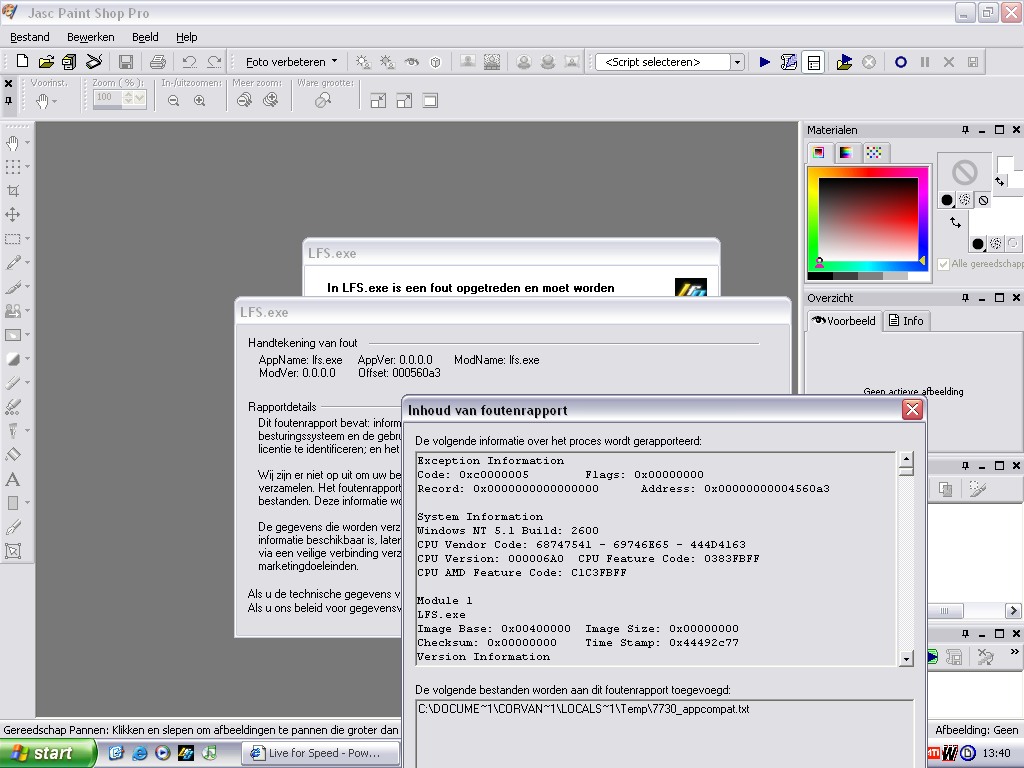Viewport: 1024px width, 768px height.
Task: Click the Run Script play icon
Action: 765,62
